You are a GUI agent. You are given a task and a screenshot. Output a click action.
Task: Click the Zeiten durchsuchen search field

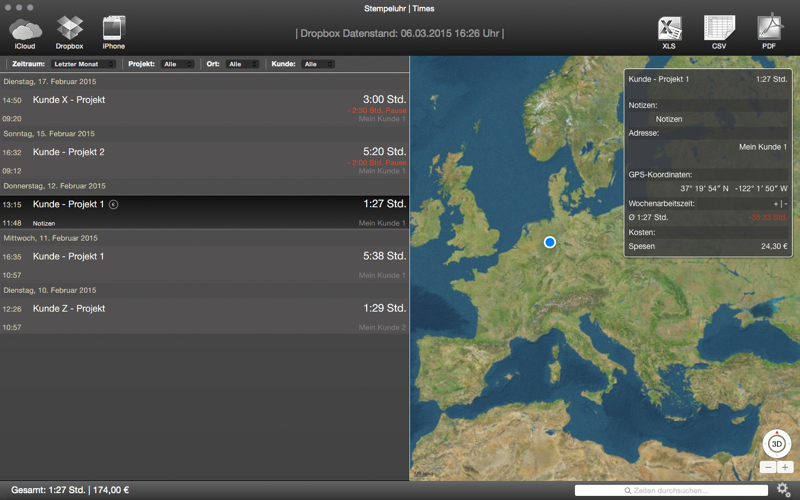[x=671, y=490]
